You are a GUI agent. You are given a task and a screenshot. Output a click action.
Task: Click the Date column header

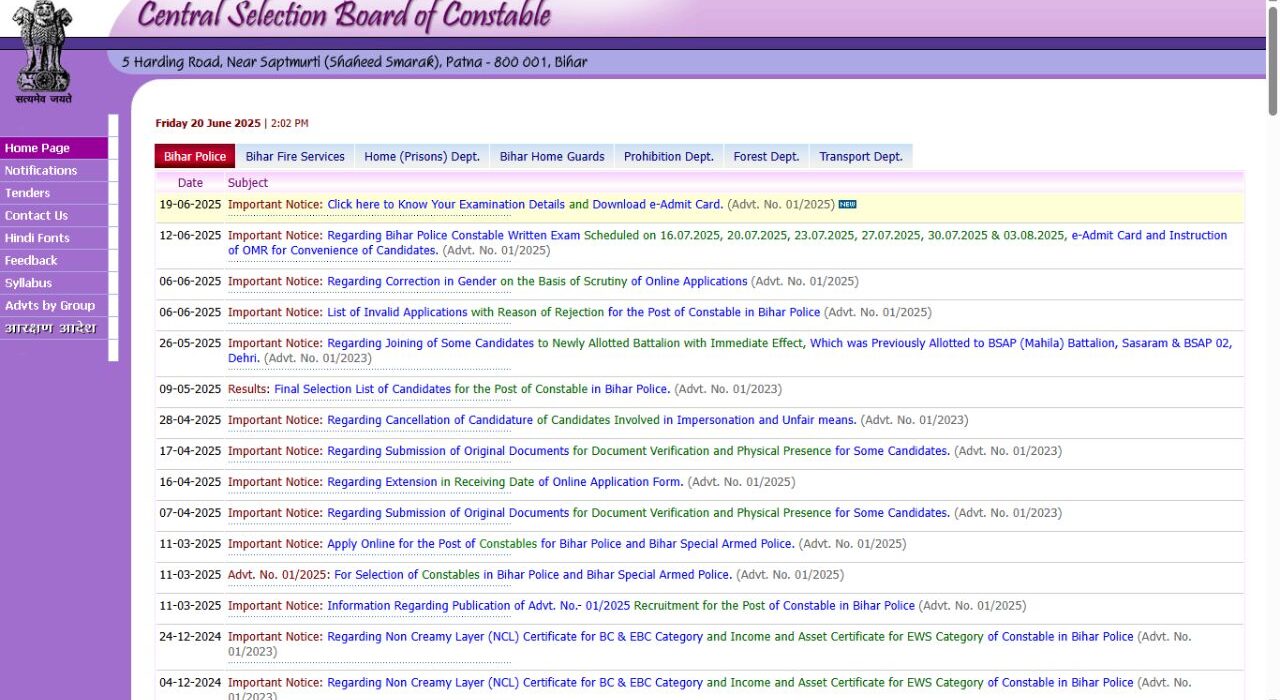coord(190,183)
